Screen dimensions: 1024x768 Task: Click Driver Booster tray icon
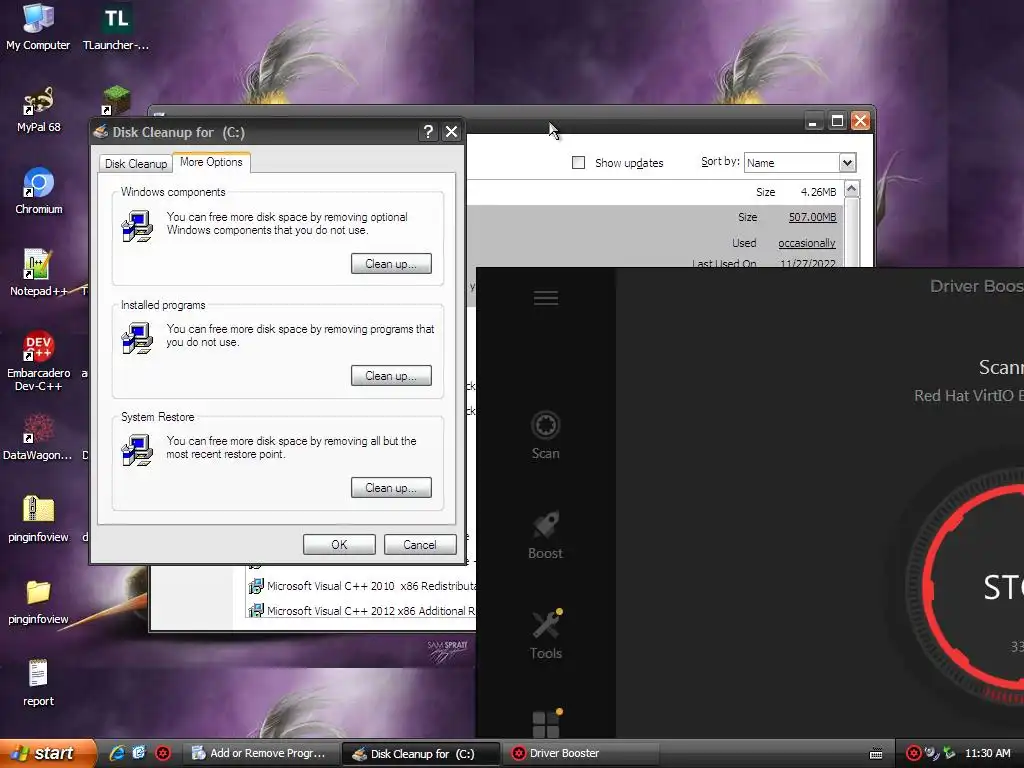[913, 753]
